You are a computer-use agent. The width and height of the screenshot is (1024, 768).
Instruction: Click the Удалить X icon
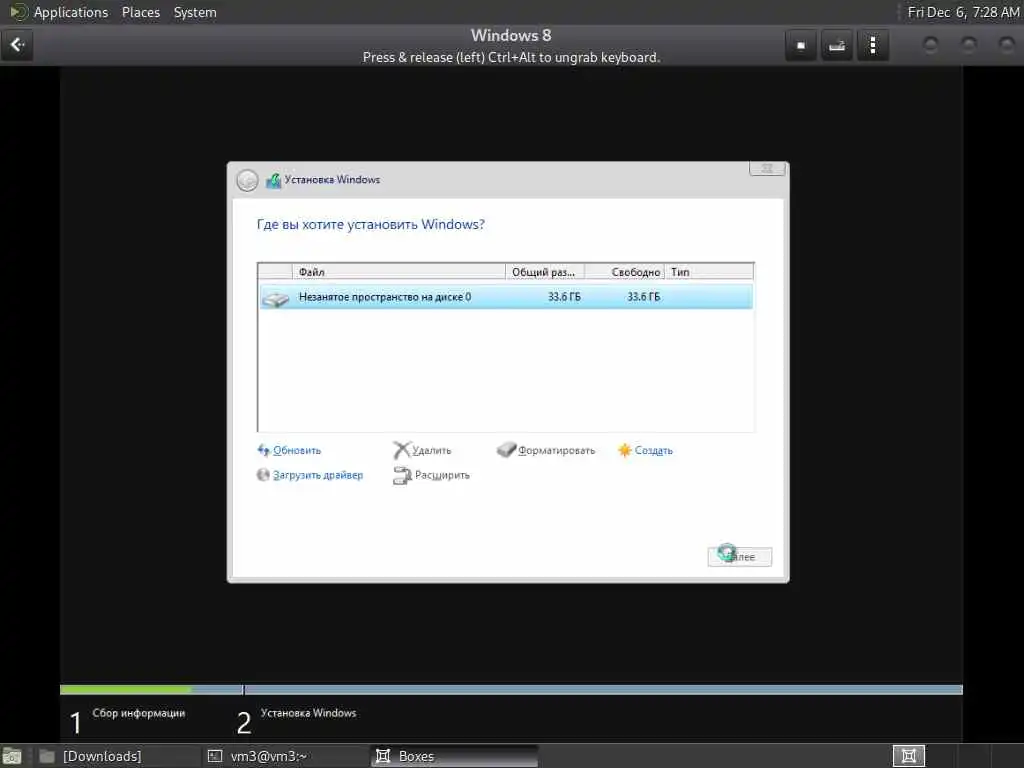[x=401, y=450]
